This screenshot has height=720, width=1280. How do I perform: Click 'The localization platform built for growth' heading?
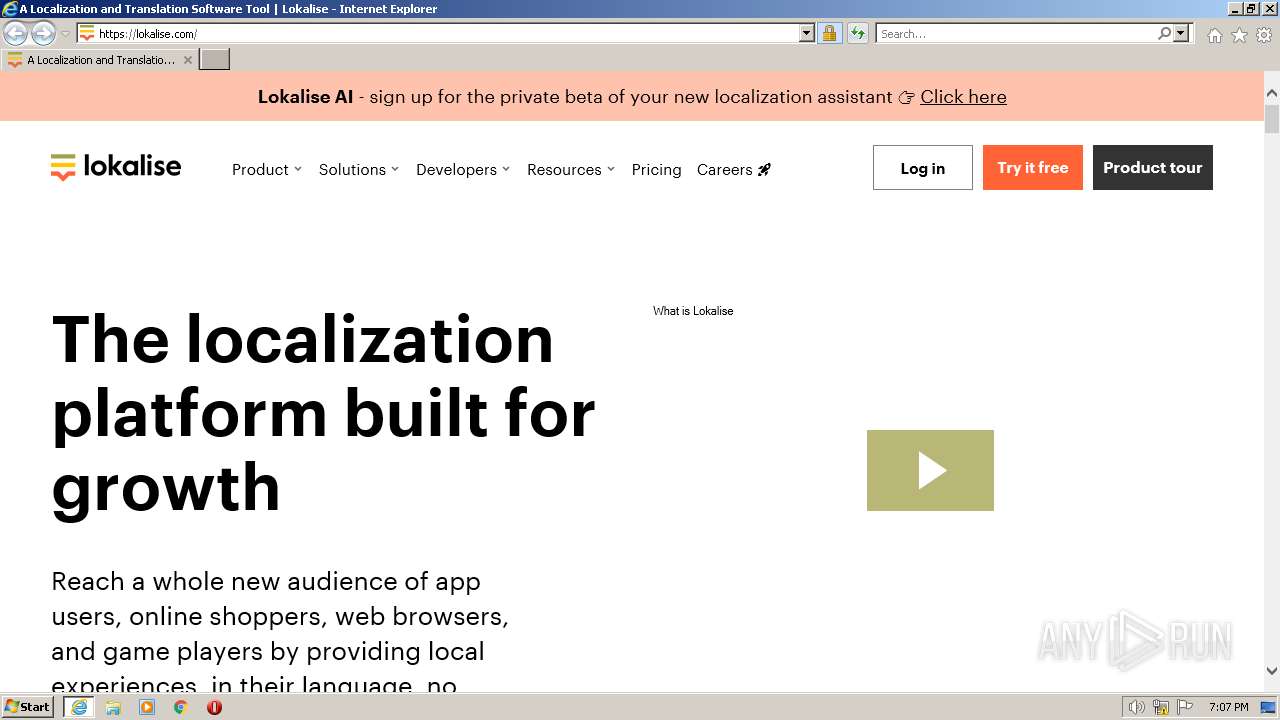(323, 413)
